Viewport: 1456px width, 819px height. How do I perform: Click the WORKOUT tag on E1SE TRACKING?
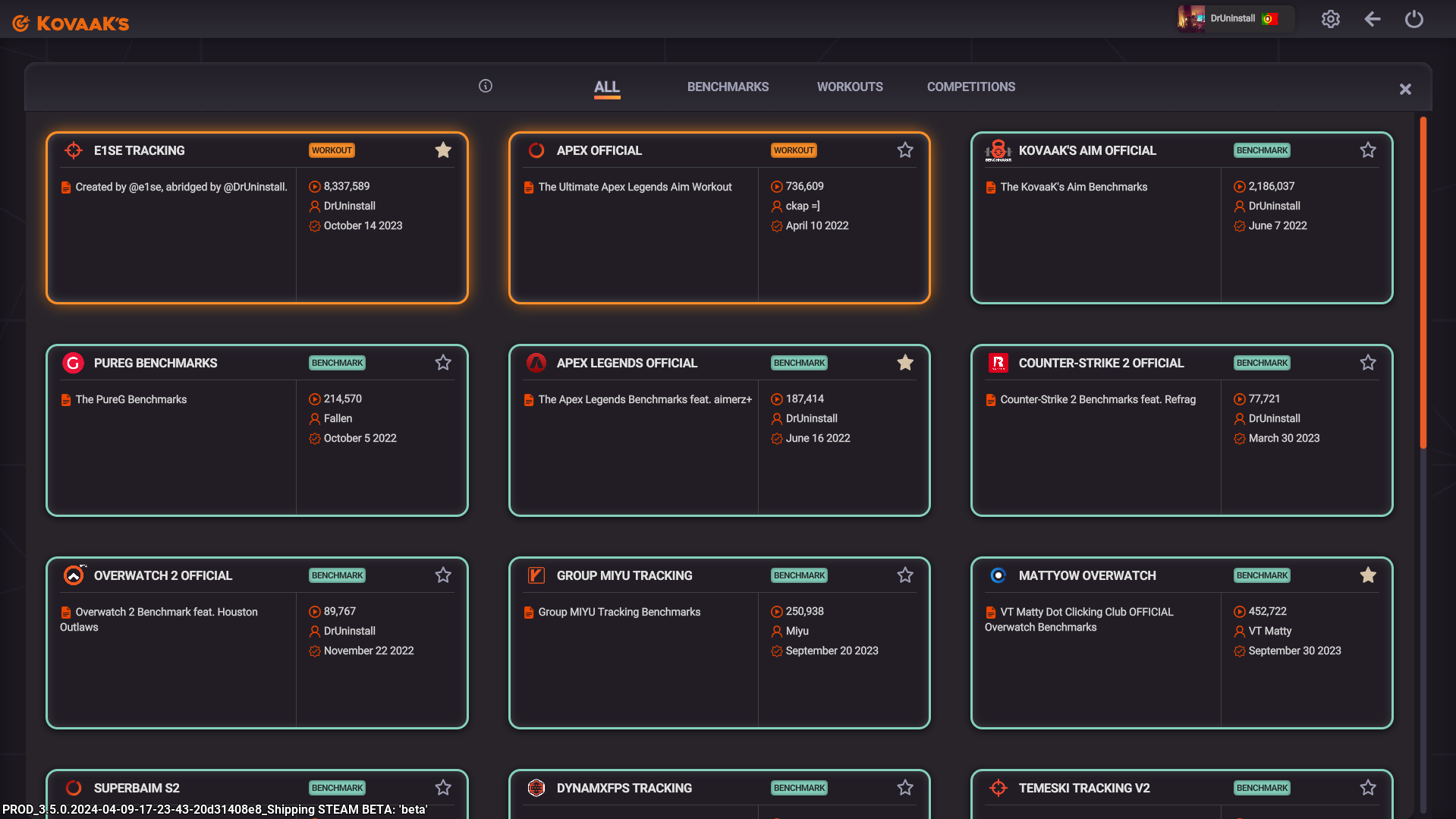[x=332, y=150]
